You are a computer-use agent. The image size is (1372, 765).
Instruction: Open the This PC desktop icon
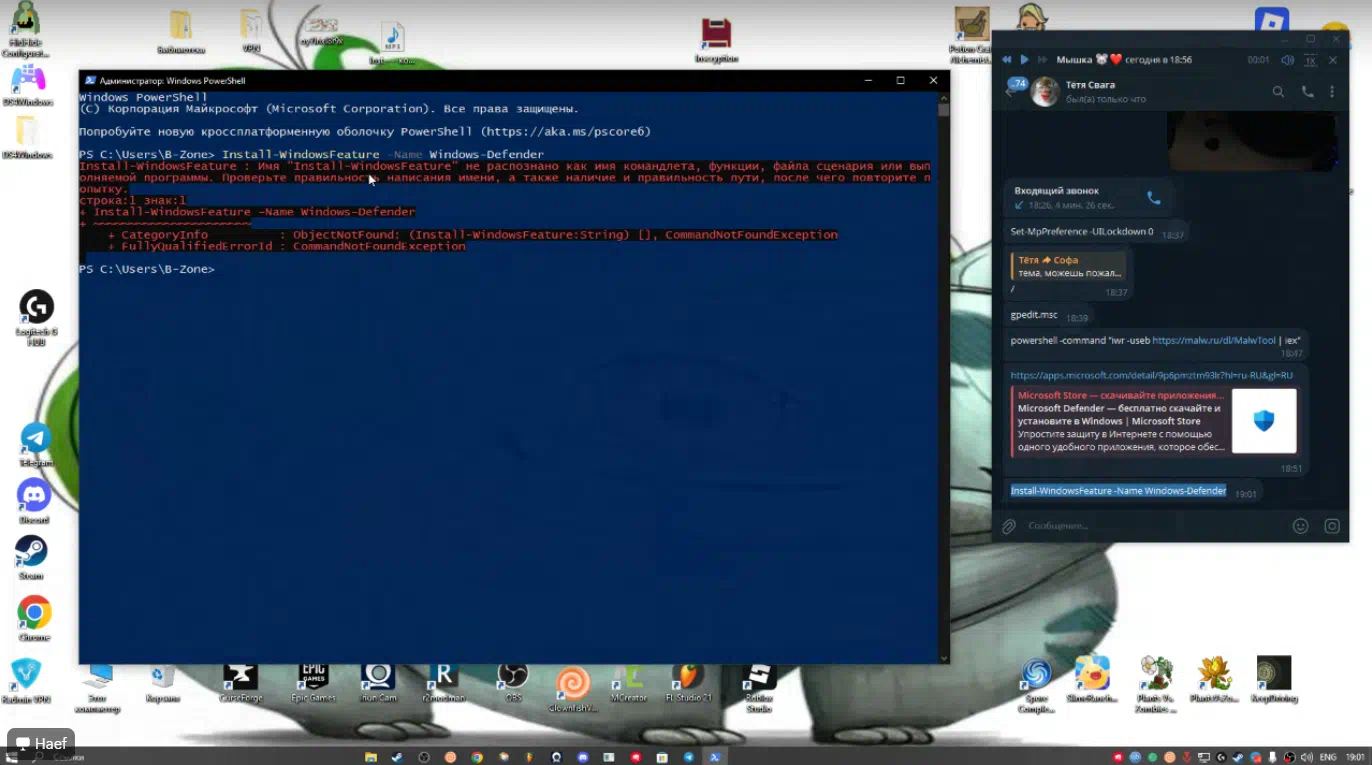tap(98, 687)
